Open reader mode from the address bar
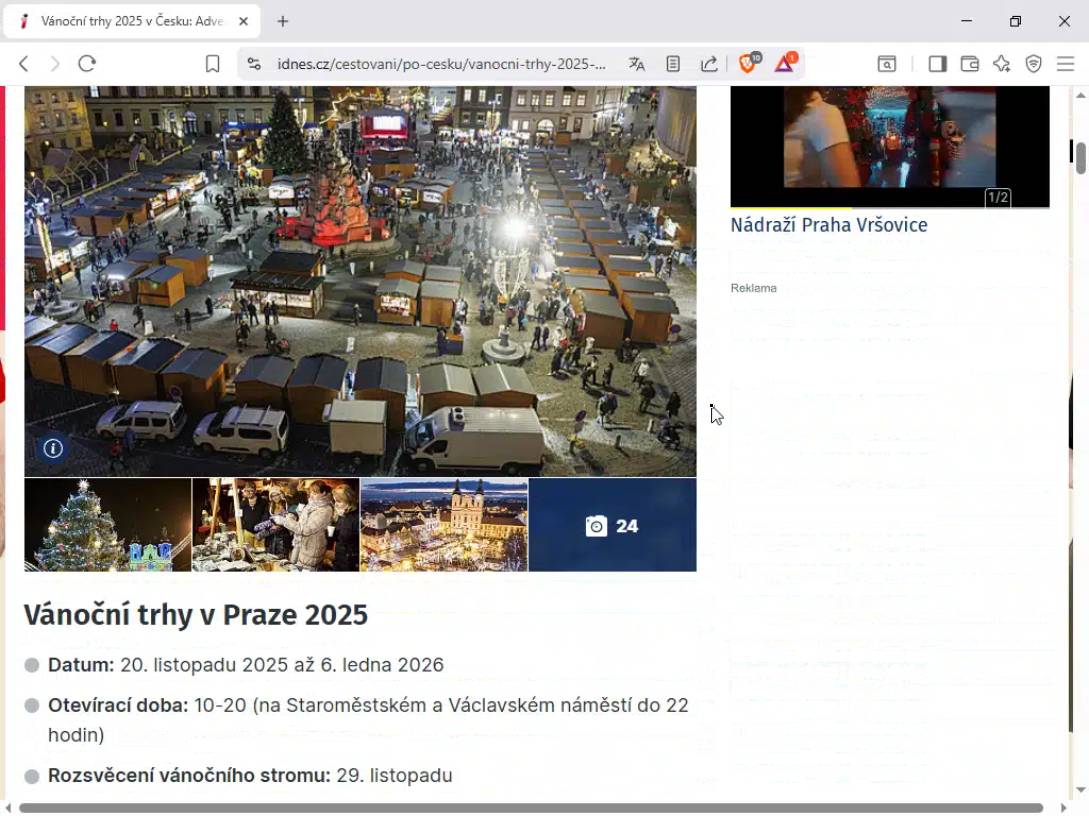Viewport: 1089px width, 816px height. click(673, 64)
